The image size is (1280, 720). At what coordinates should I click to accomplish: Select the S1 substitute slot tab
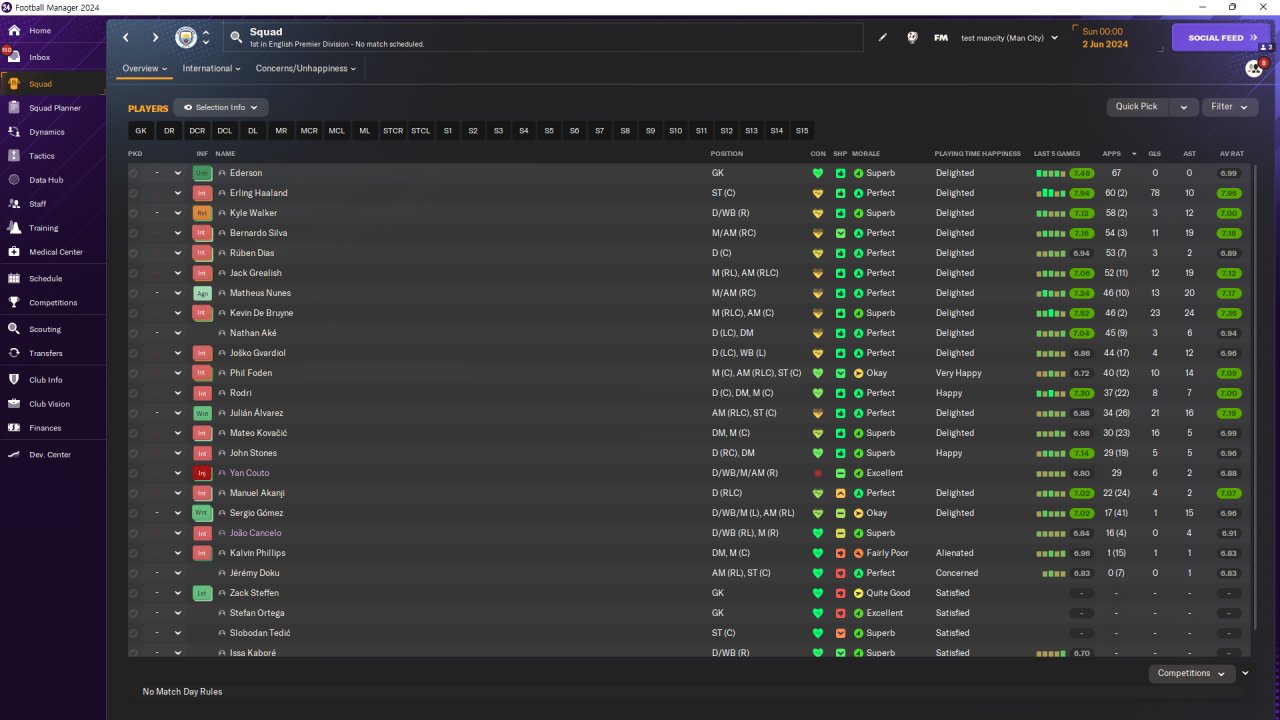coord(447,131)
